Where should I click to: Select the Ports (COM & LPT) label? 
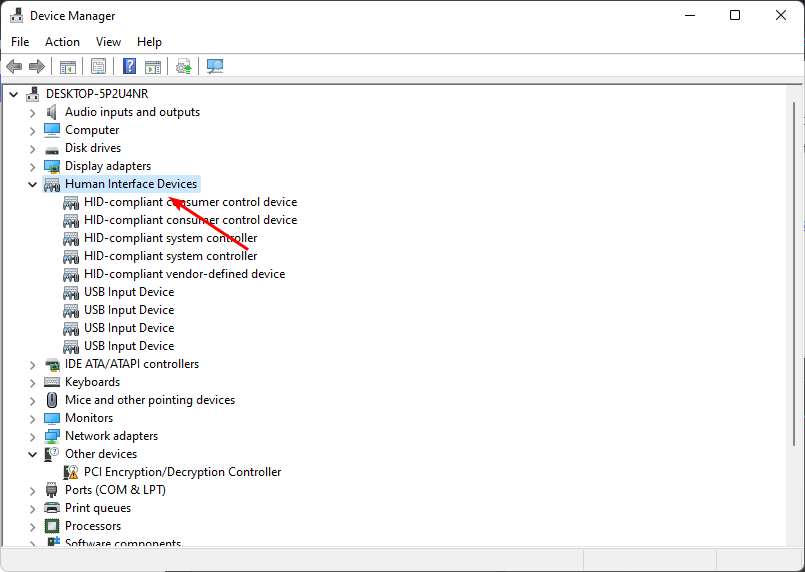[x=115, y=490]
